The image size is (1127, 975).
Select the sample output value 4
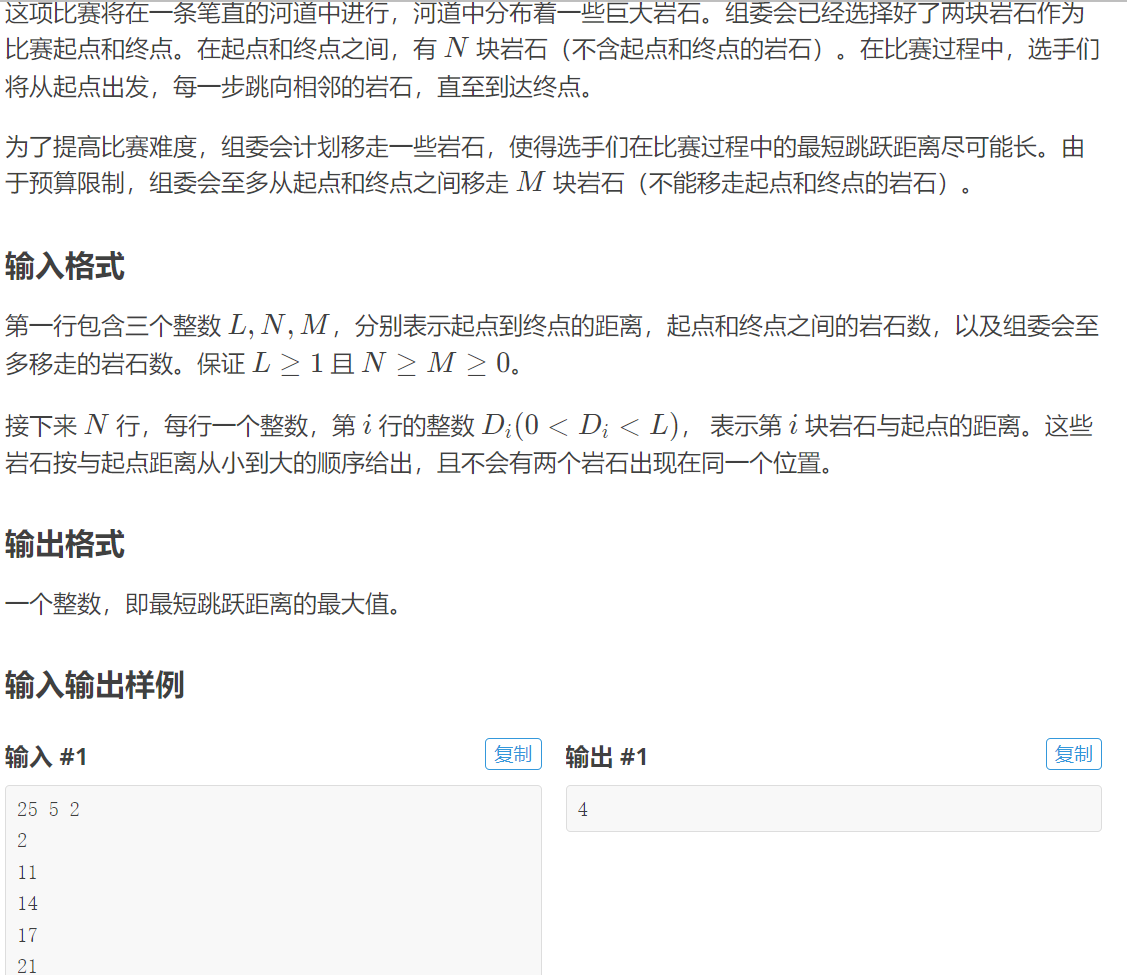[x=582, y=809]
